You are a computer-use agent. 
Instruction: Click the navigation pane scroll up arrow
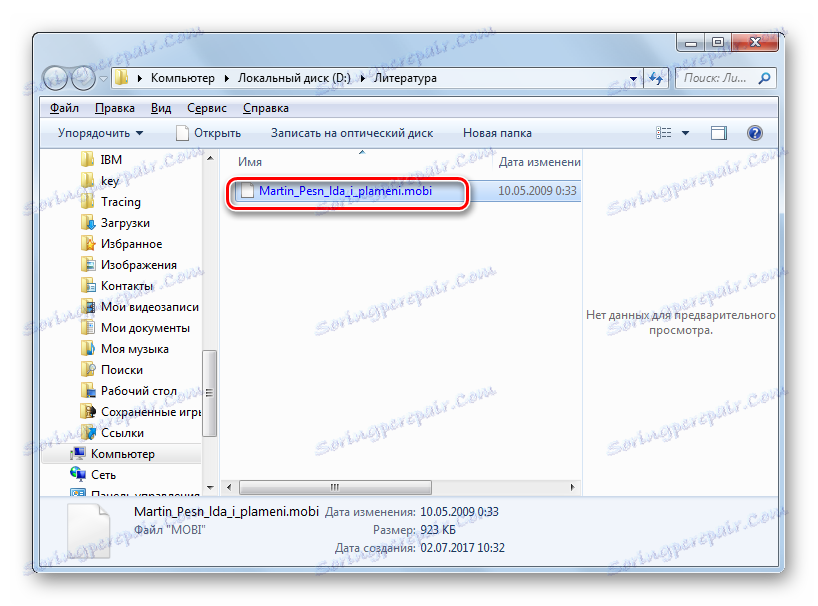coord(210,158)
